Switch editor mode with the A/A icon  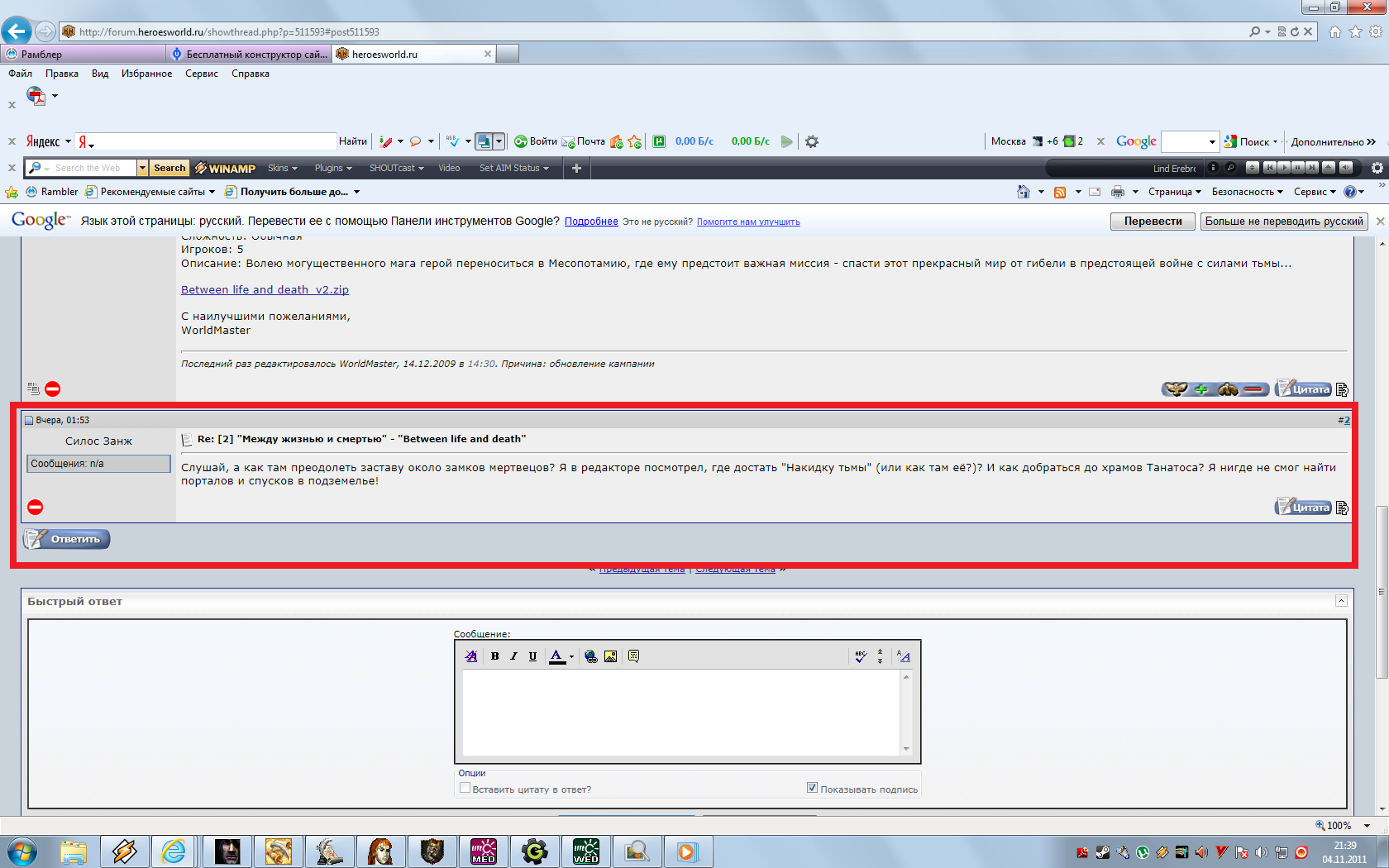tap(904, 656)
